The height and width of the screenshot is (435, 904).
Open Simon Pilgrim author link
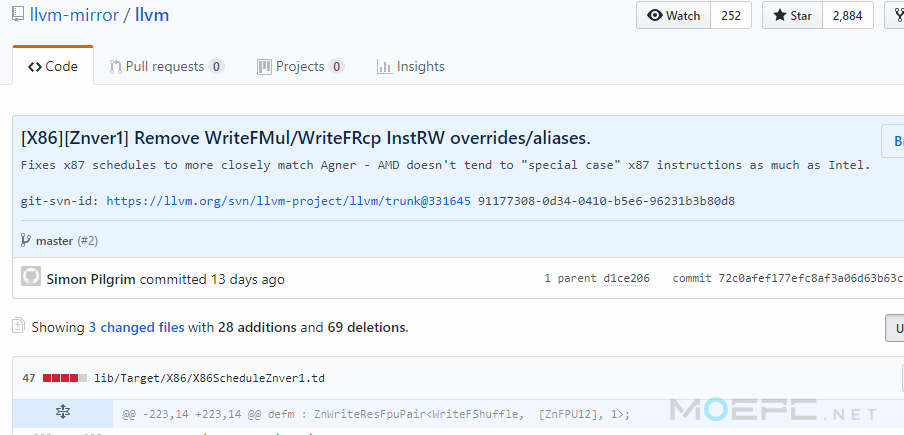click(x=91, y=279)
